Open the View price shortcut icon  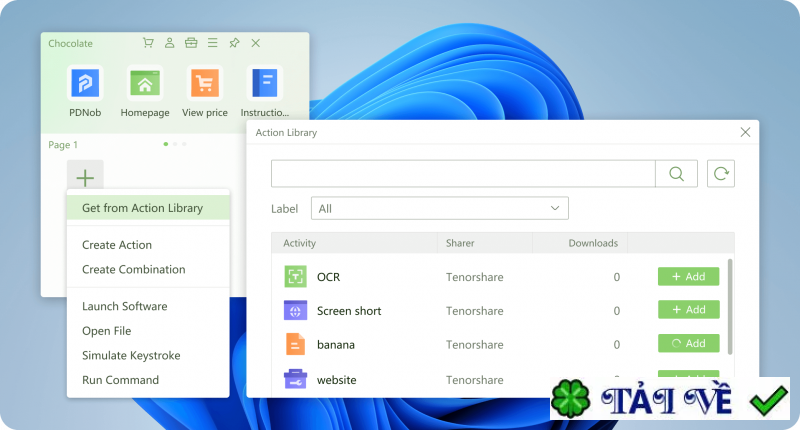click(205, 83)
